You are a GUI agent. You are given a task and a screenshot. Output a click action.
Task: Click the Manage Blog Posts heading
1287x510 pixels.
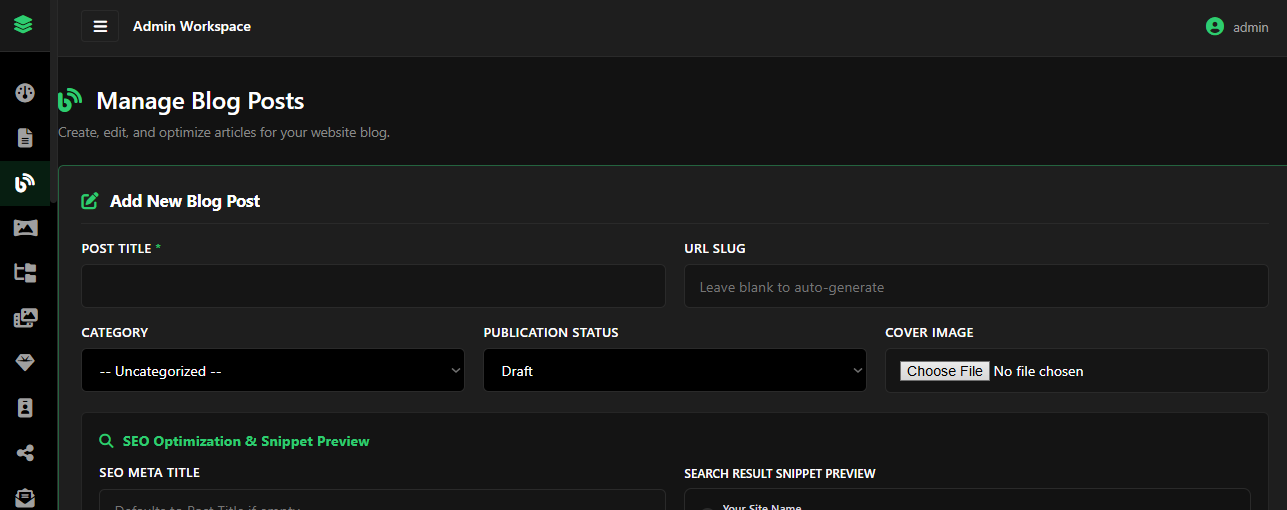coord(200,101)
